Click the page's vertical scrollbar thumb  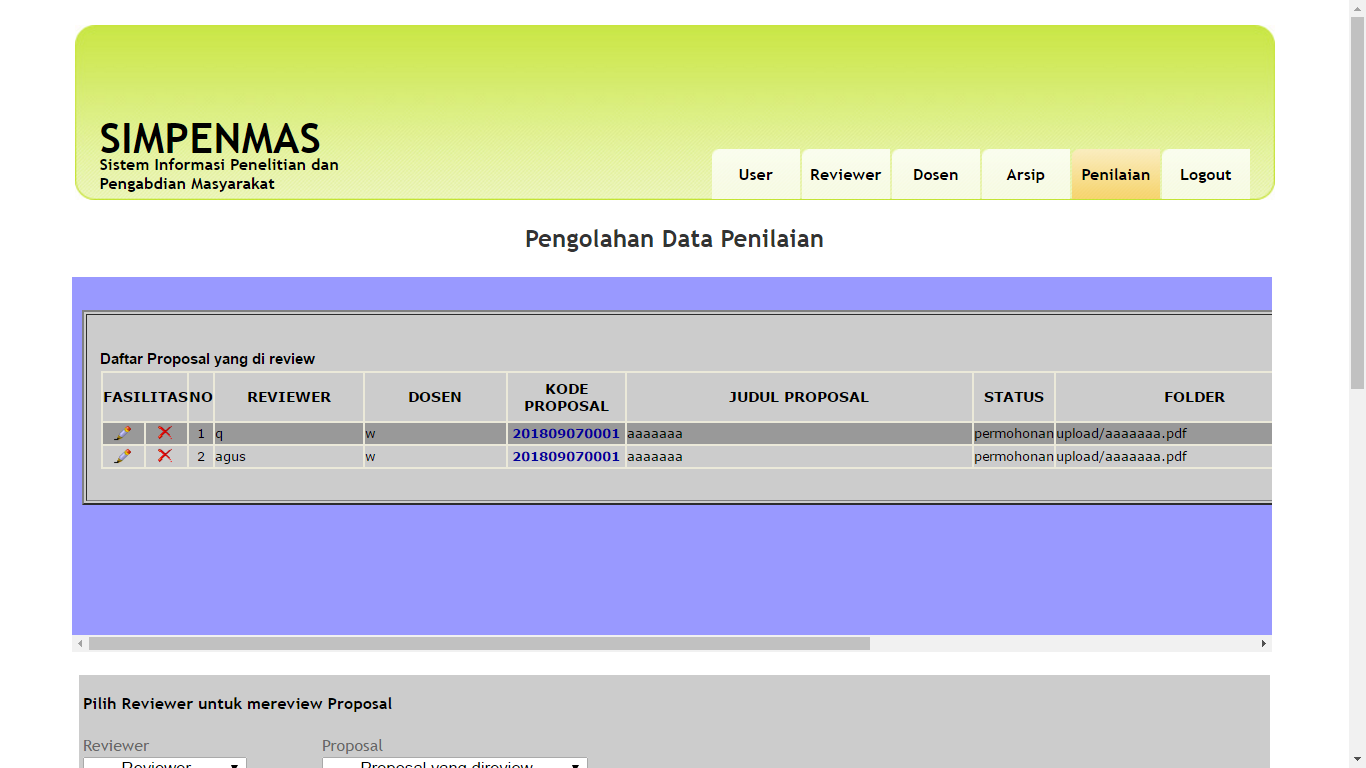tap(1357, 200)
